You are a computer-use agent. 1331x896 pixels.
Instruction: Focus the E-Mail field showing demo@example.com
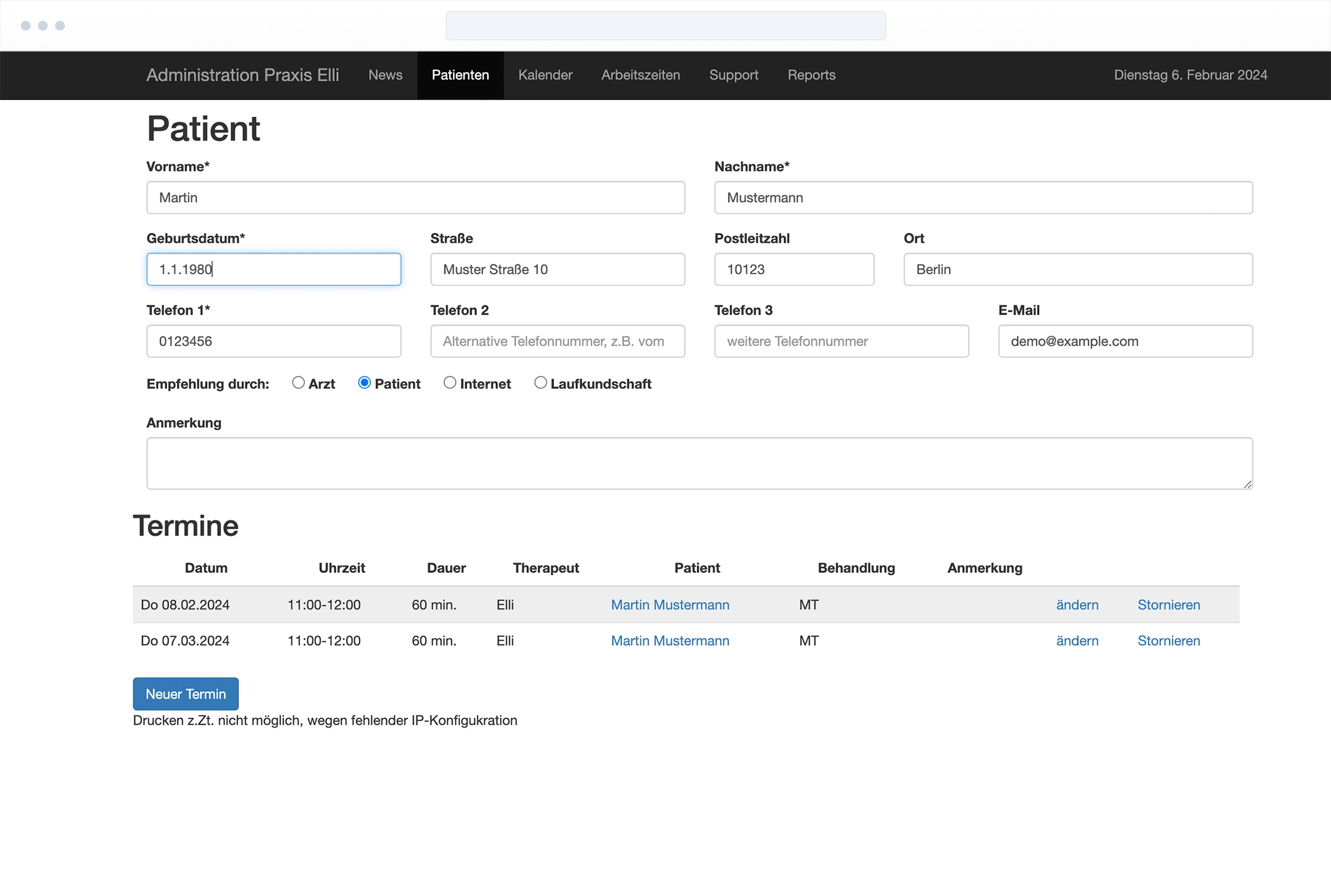(x=1125, y=341)
